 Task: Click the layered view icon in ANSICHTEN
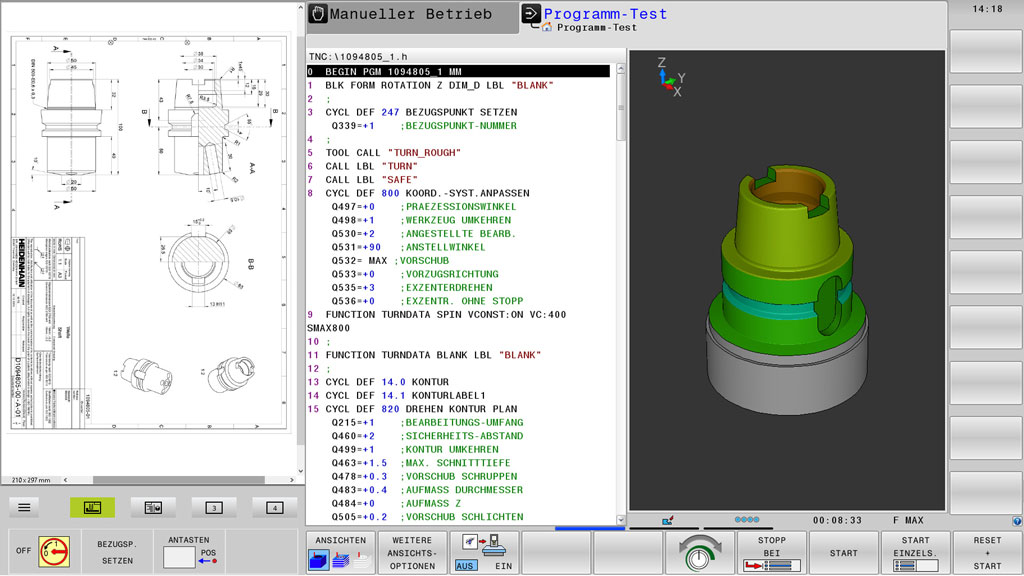(341, 561)
